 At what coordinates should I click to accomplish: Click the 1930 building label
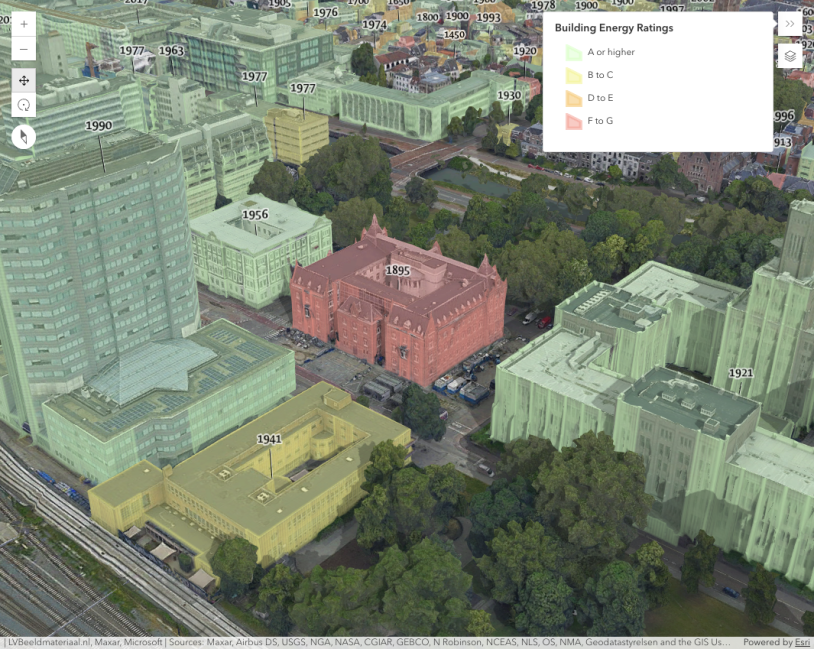click(509, 96)
